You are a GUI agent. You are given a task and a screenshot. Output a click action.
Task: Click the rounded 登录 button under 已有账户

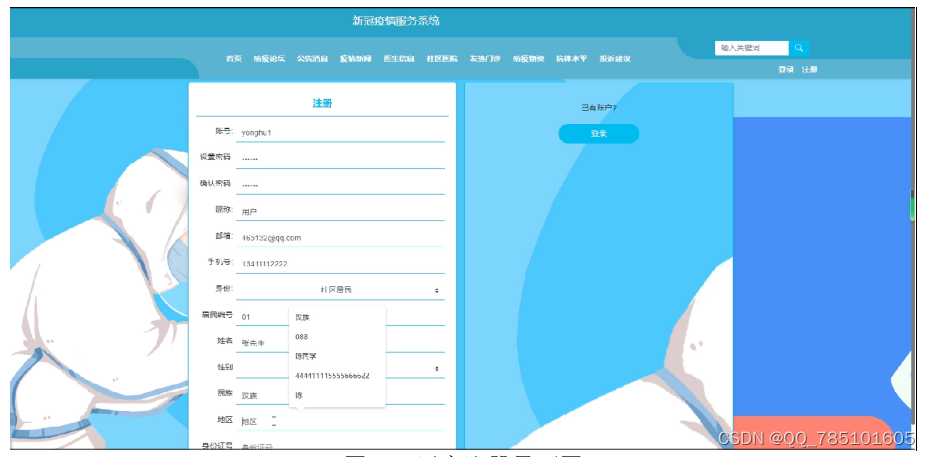[598, 134]
